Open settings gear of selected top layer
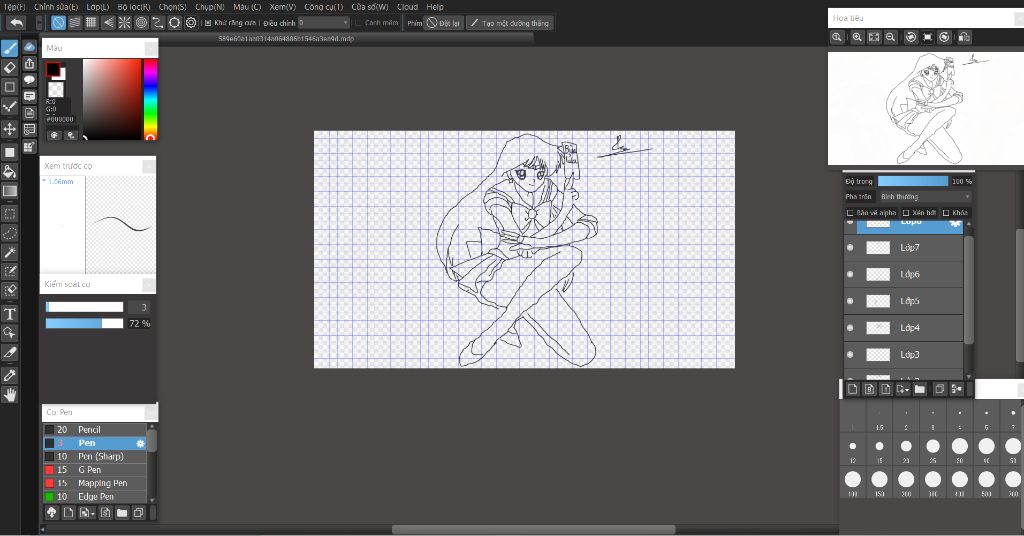This screenshot has height=536, width=1024. [x=955, y=224]
